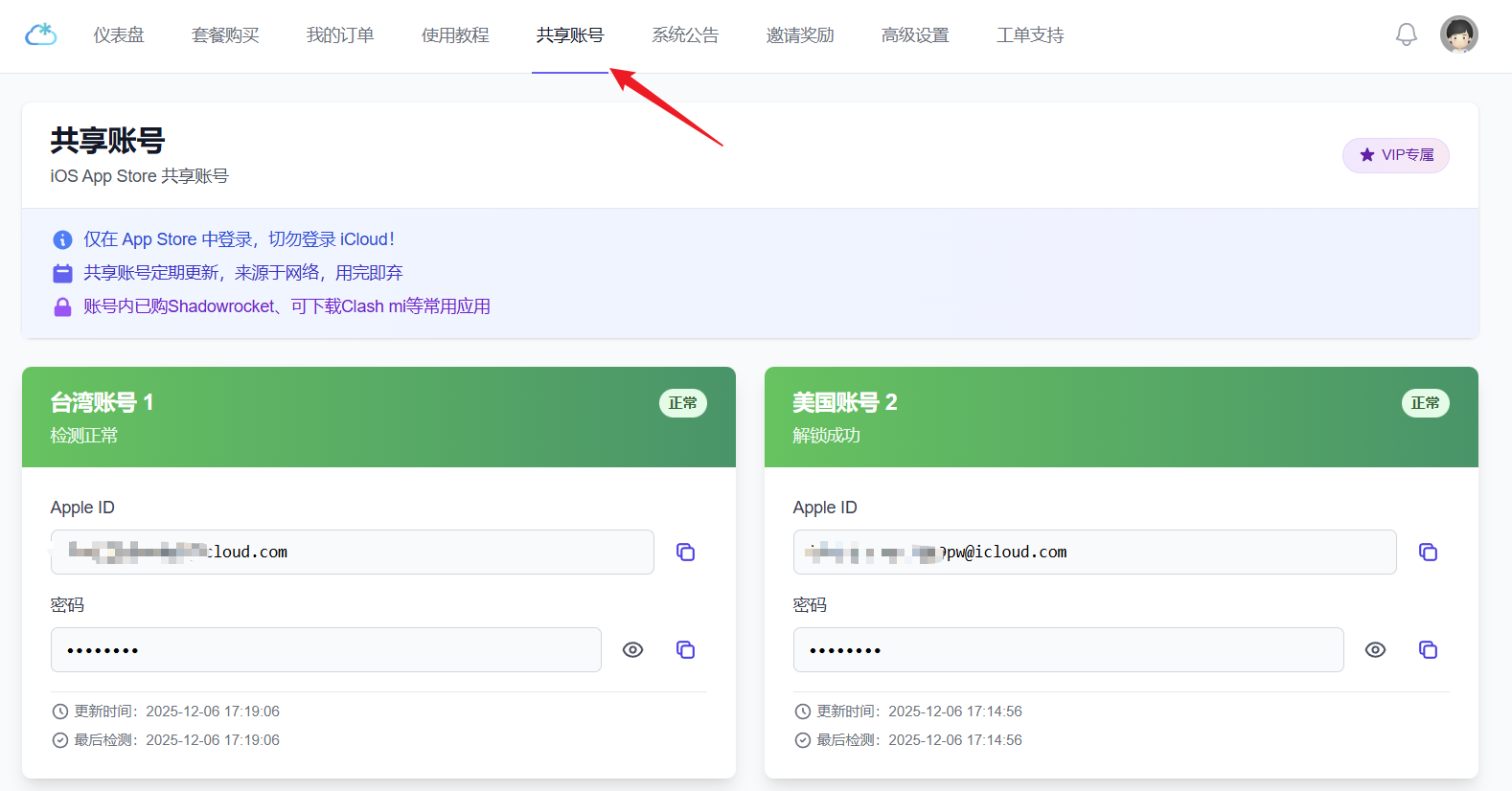Image resolution: width=1512 pixels, height=791 pixels.
Task: Go to the 仪表盘 tab
Action: tap(119, 35)
